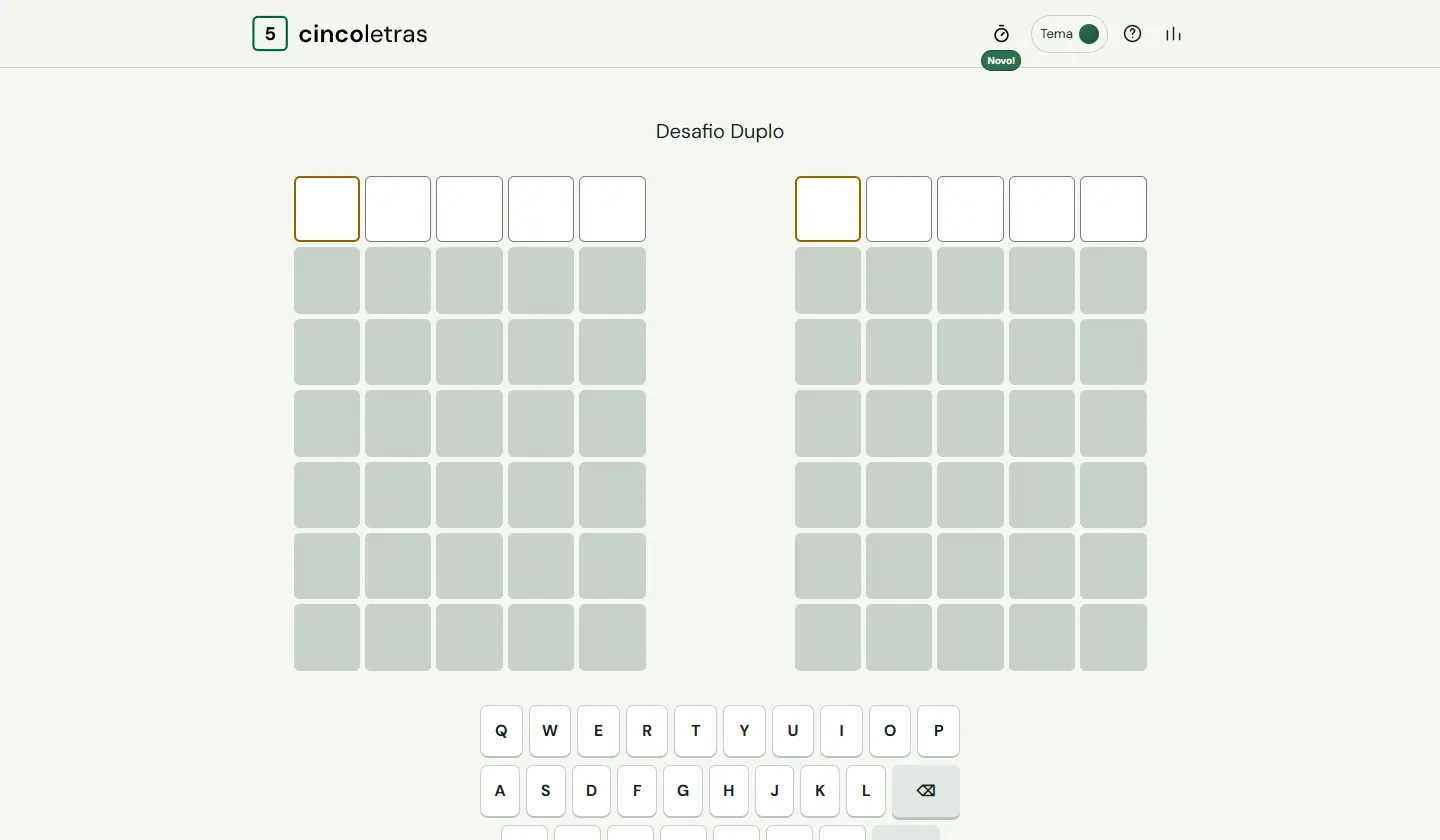Select first highlighted cell of left board
The image size is (1440, 840).
click(327, 209)
